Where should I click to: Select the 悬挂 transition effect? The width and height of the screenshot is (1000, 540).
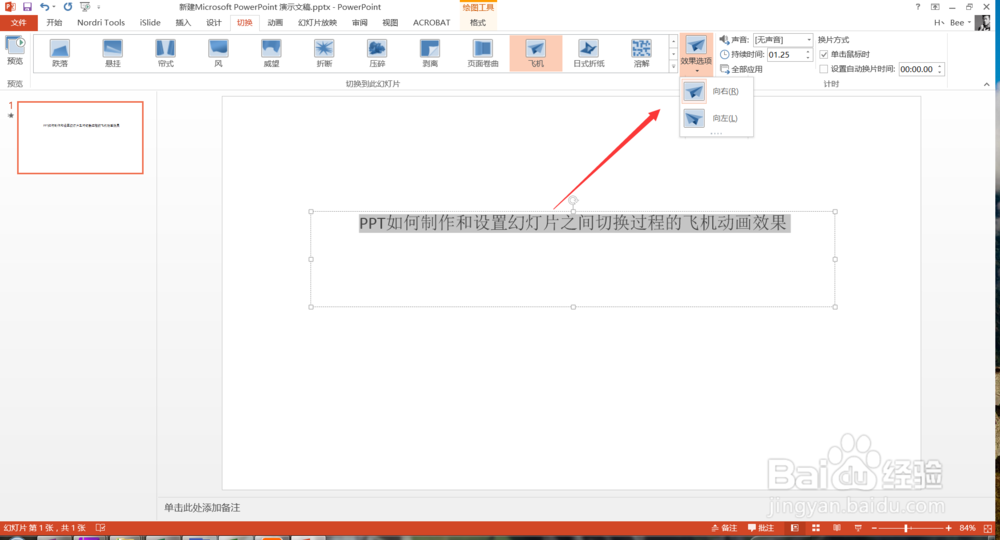point(113,53)
